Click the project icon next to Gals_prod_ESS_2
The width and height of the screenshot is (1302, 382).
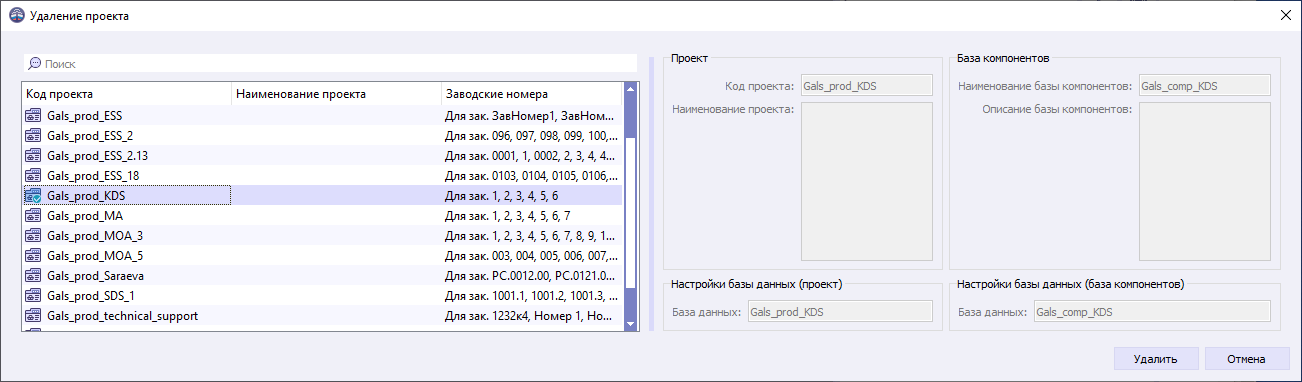pos(33,136)
